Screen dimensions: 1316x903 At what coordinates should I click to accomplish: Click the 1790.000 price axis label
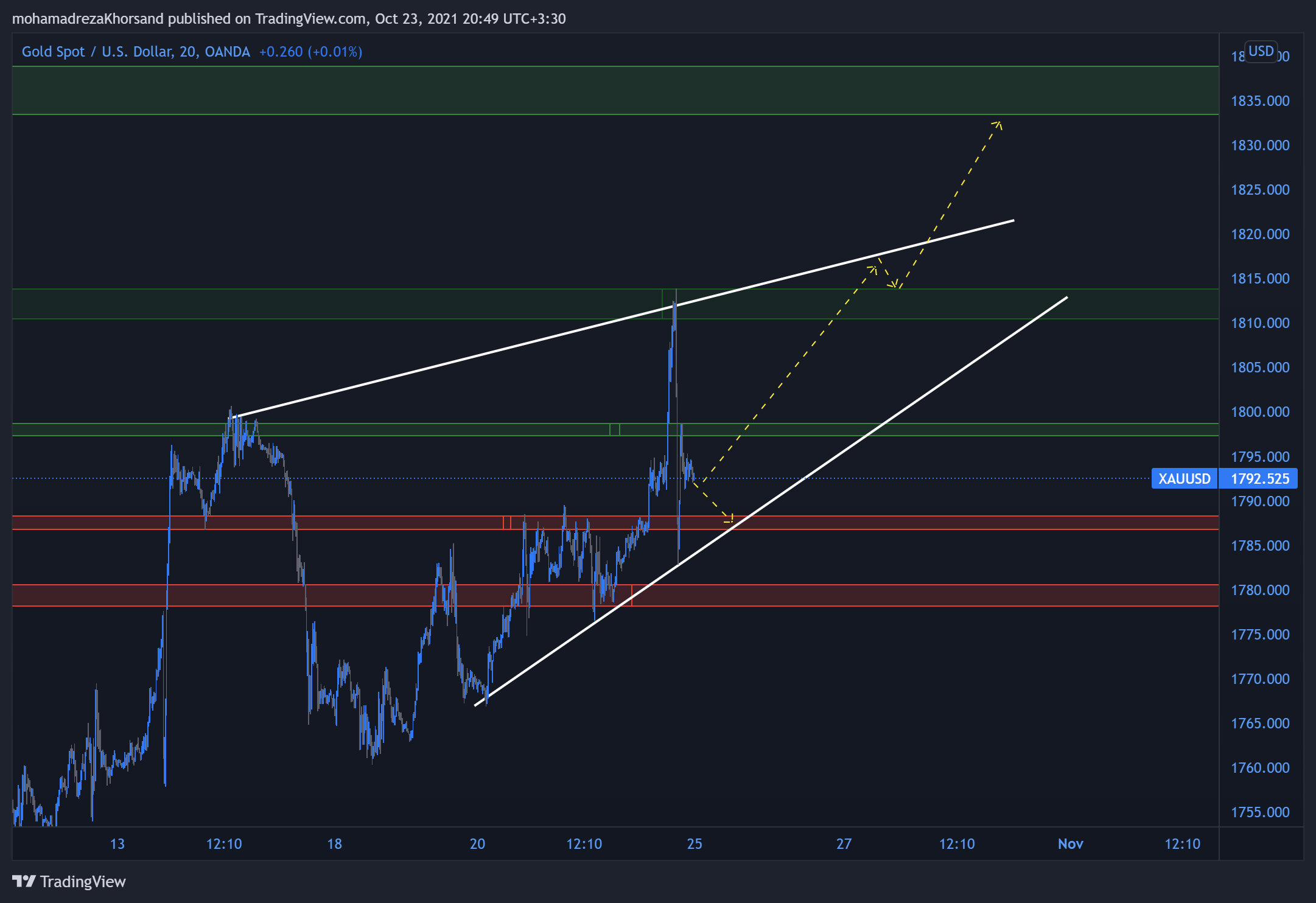1260,501
